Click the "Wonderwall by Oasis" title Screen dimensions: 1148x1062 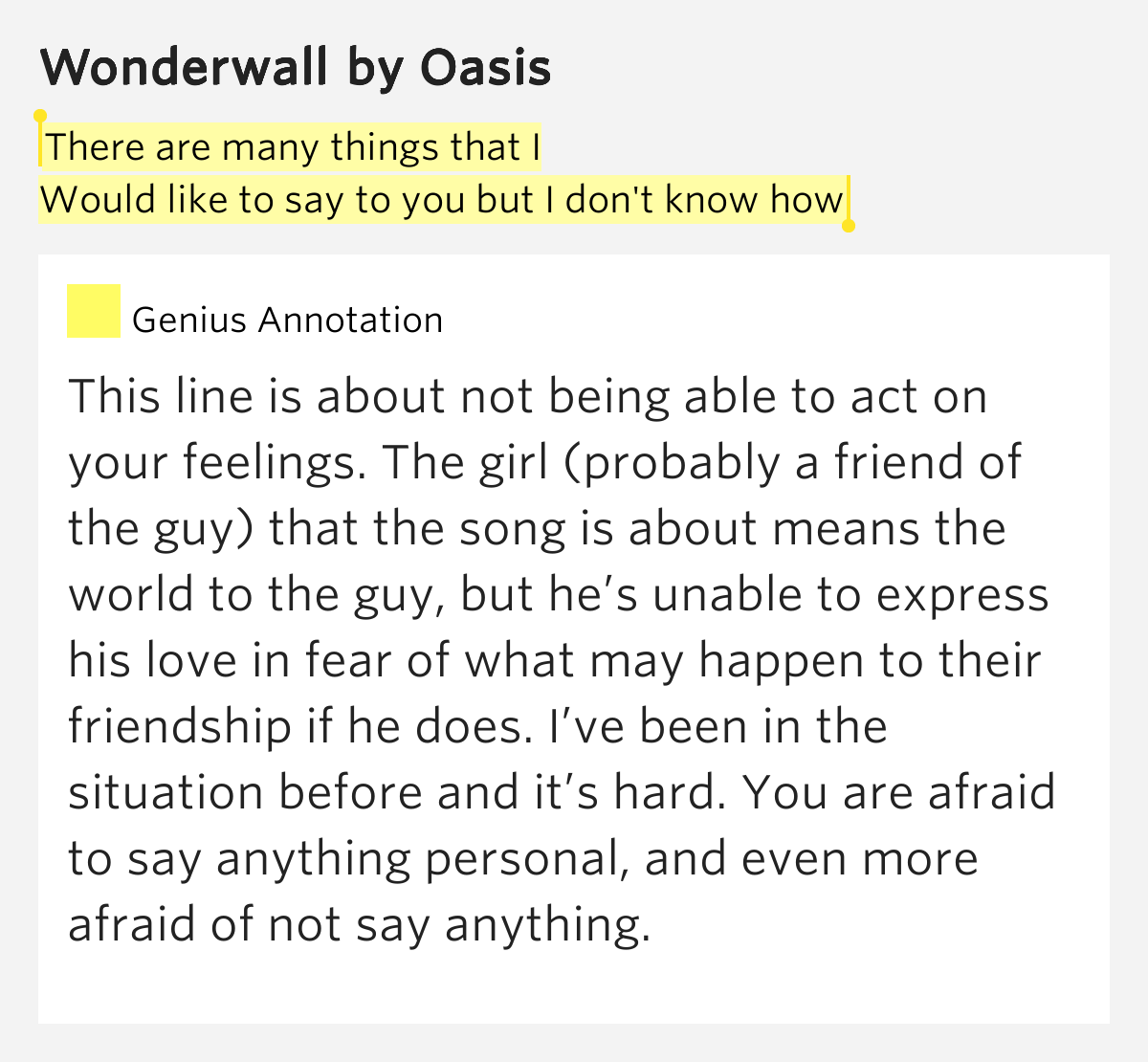(x=296, y=68)
